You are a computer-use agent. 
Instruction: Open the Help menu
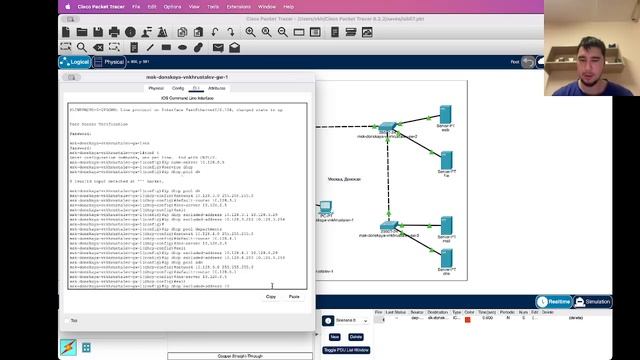click(x=289, y=7)
